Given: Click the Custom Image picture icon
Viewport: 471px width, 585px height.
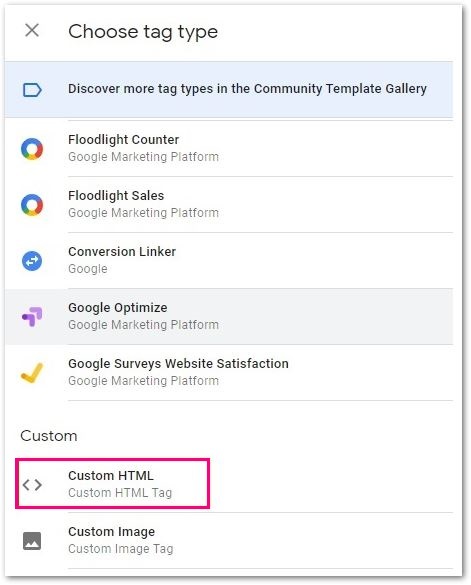Looking at the screenshot, I should point(32,541).
